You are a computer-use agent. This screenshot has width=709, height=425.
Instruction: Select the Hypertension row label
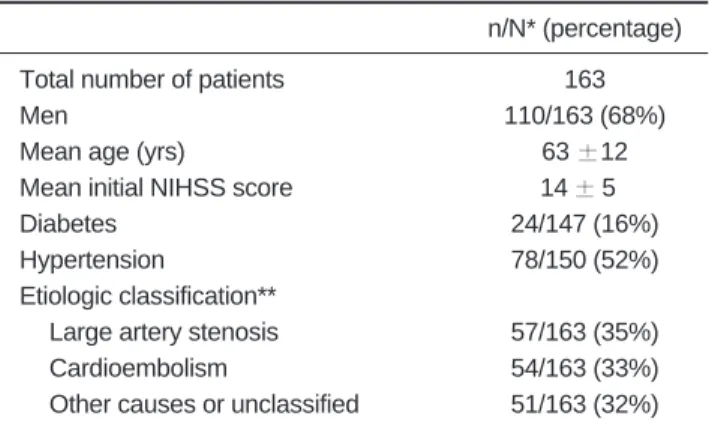click(x=92, y=261)
